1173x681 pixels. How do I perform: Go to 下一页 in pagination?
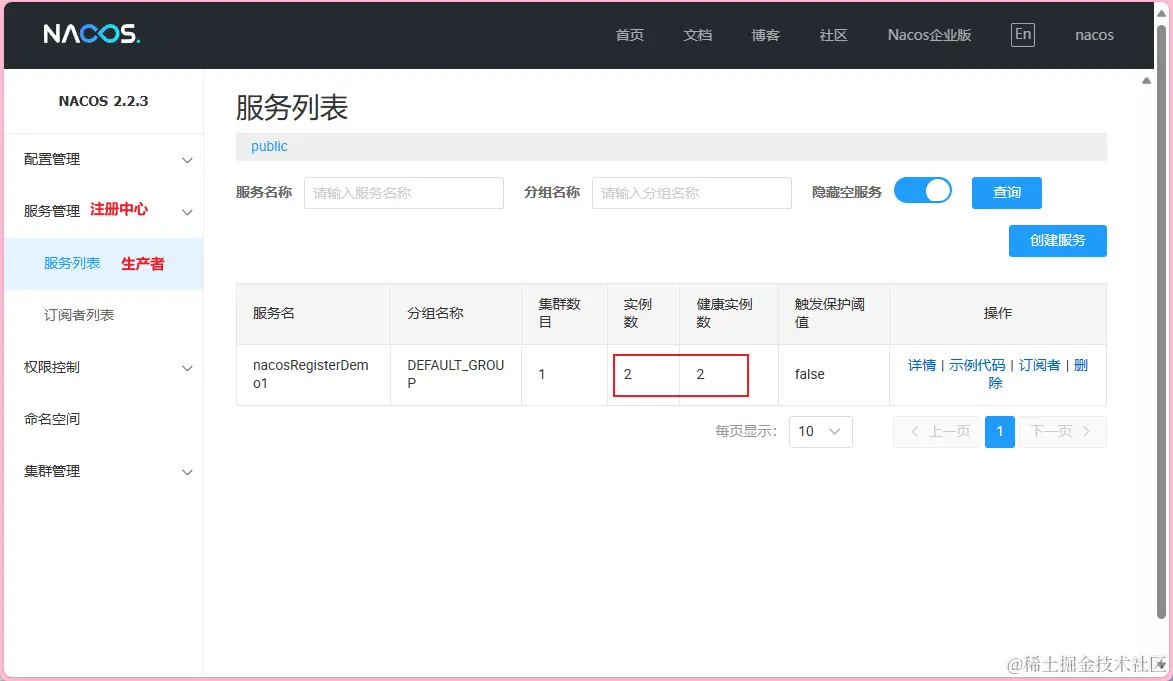(x=1062, y=432)
